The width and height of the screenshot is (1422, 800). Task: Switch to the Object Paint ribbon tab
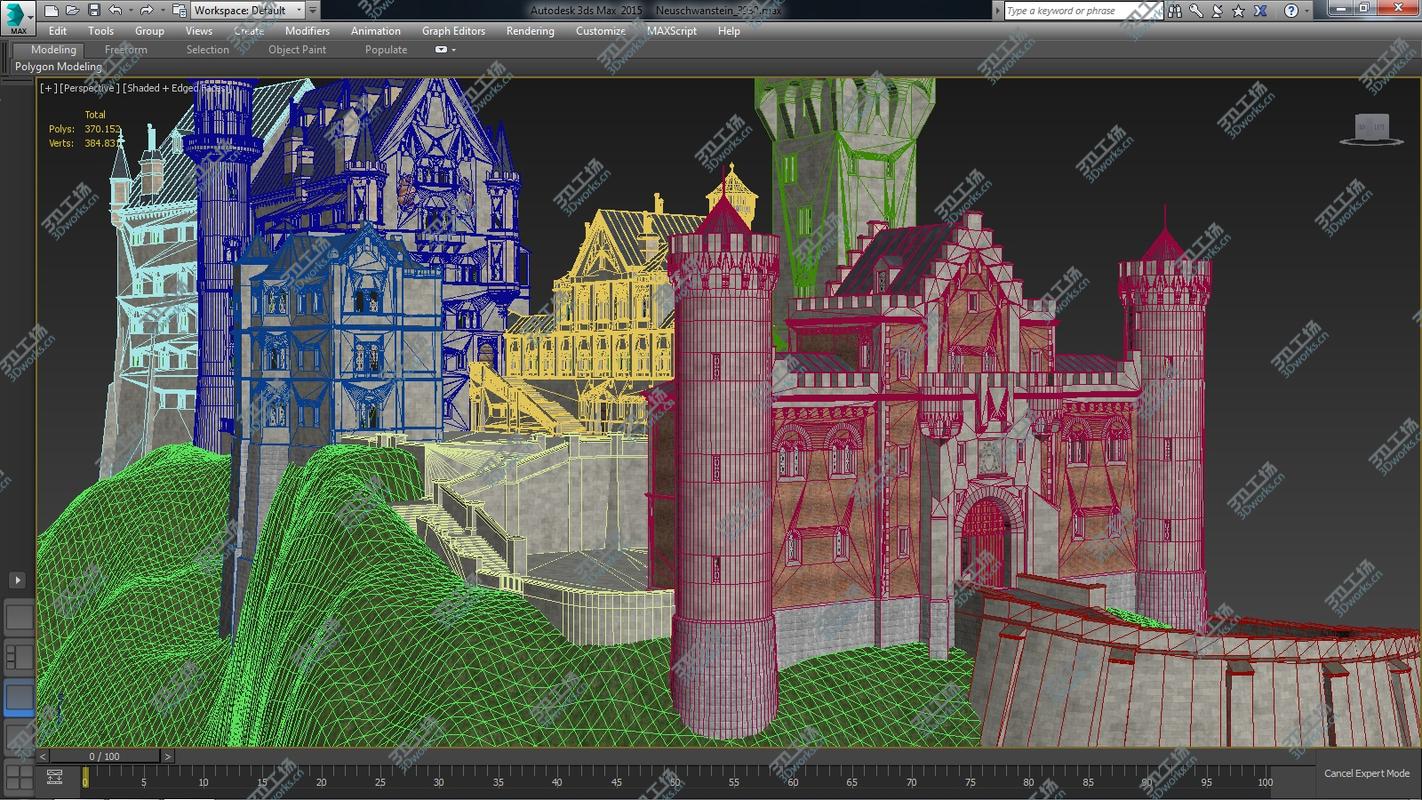click(x=297, y=49)
